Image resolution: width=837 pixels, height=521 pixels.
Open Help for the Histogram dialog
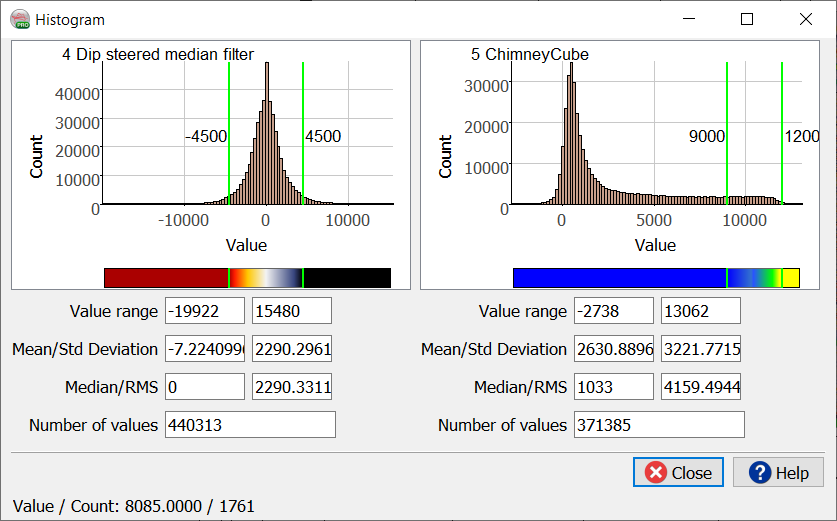(x=778, y=472)
